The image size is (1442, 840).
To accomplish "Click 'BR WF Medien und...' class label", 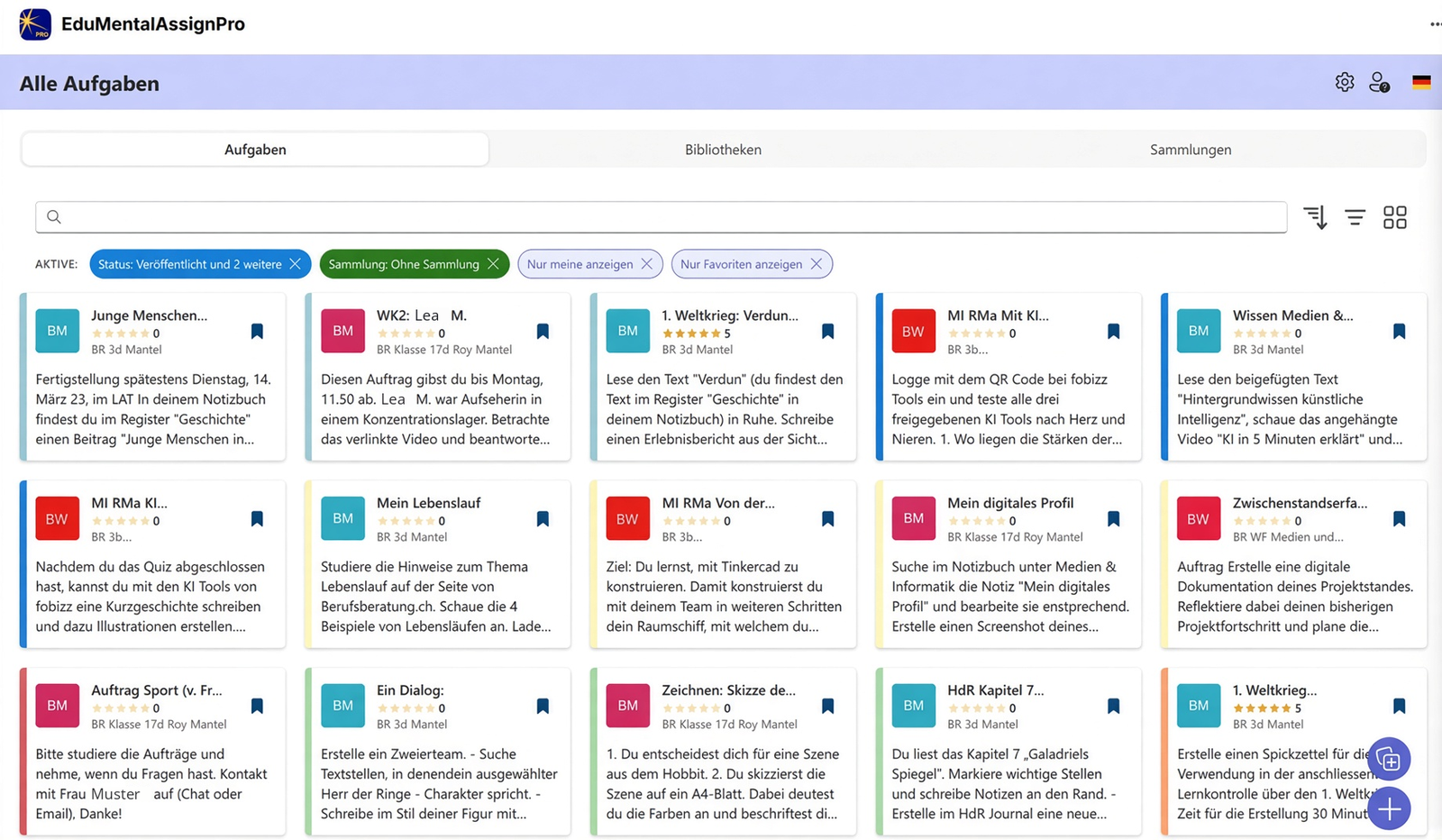I will (x=1288, y=537).
